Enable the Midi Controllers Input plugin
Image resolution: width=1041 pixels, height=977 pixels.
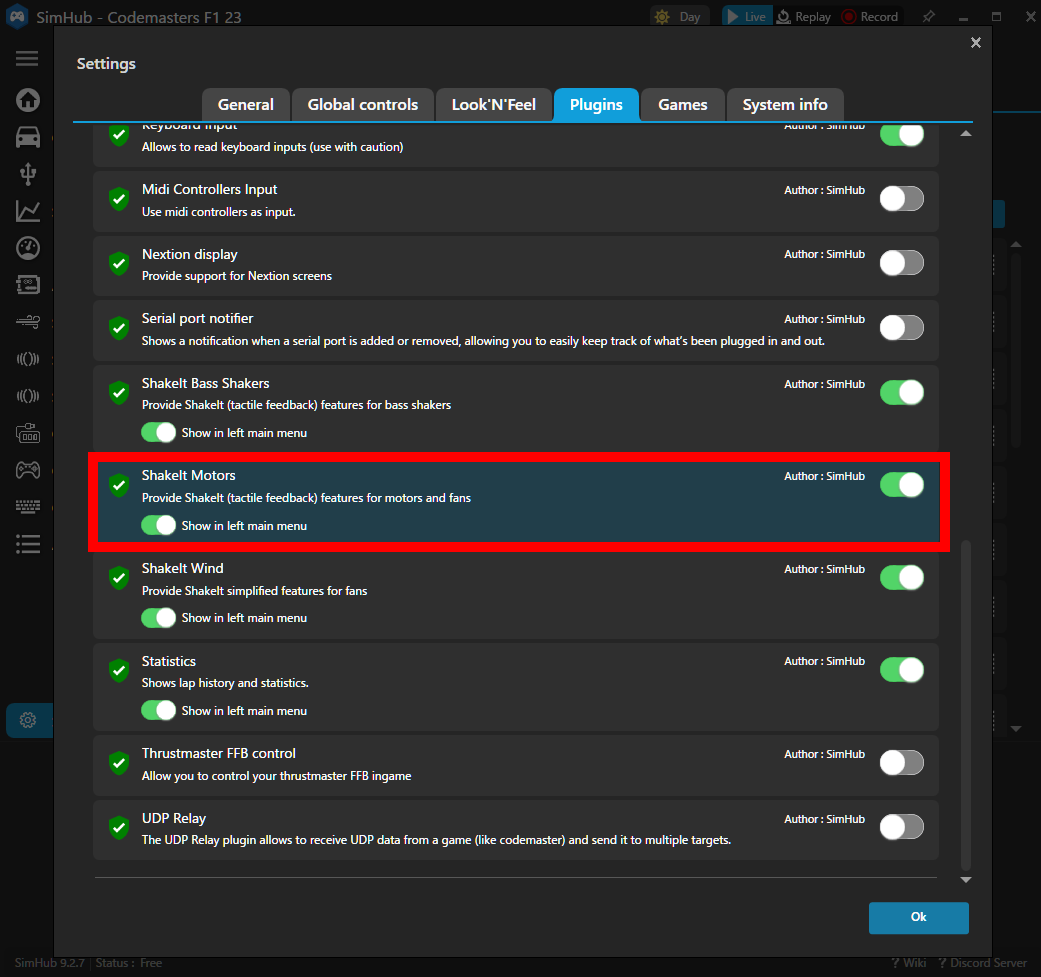pos(902,198)
